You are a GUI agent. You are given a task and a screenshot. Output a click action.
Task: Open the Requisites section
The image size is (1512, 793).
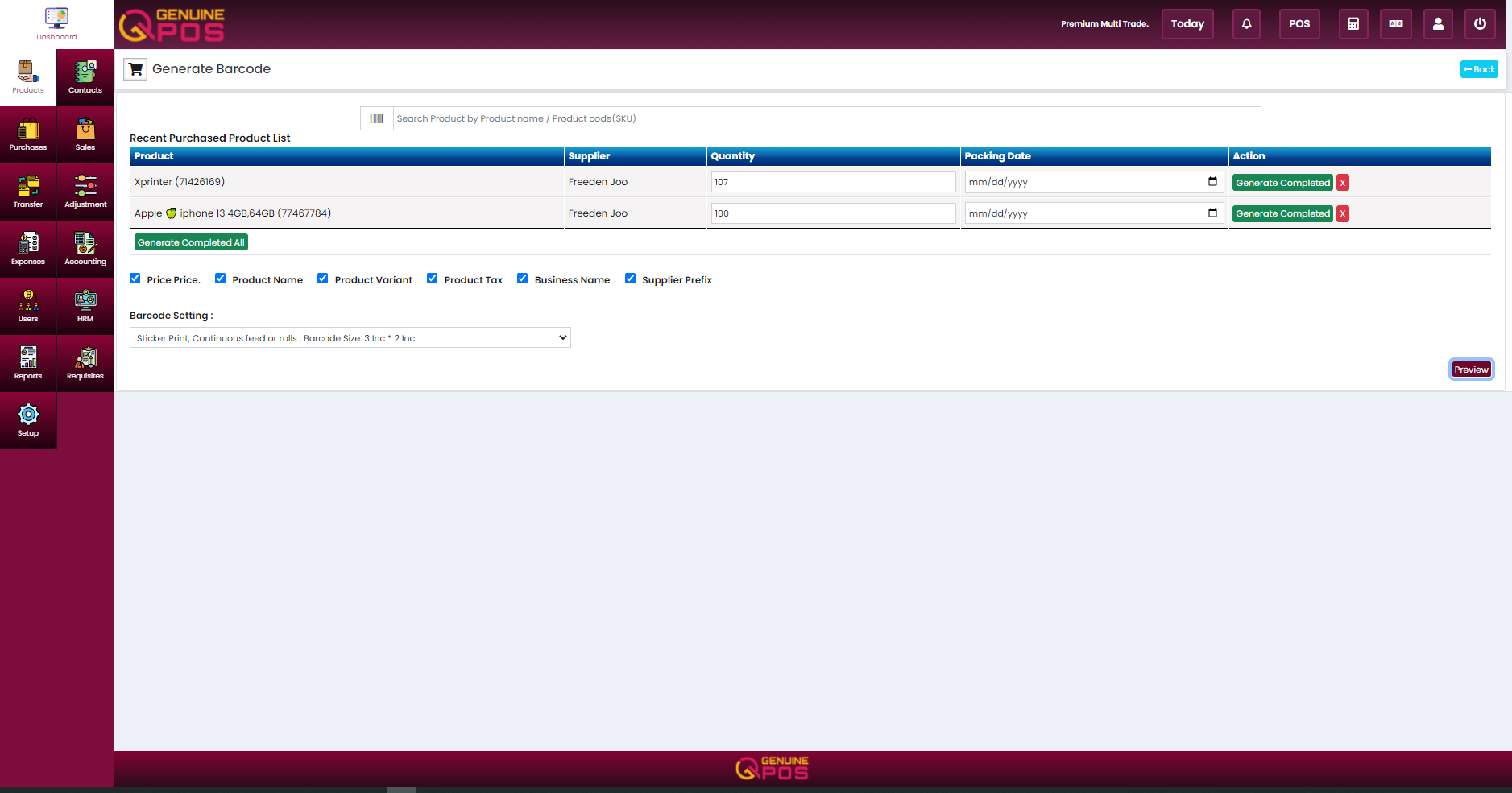pos(85,363)
